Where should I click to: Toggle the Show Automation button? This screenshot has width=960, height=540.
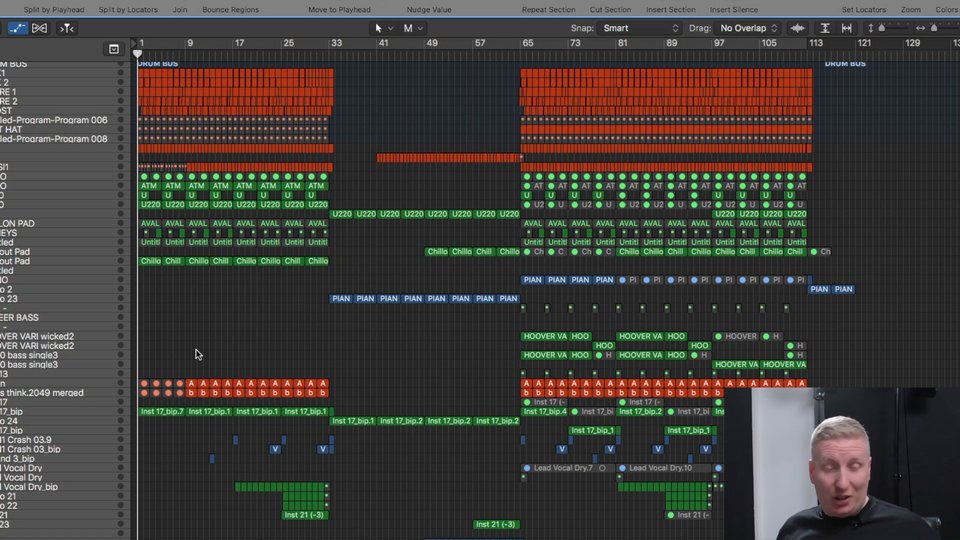coord(17,28)
